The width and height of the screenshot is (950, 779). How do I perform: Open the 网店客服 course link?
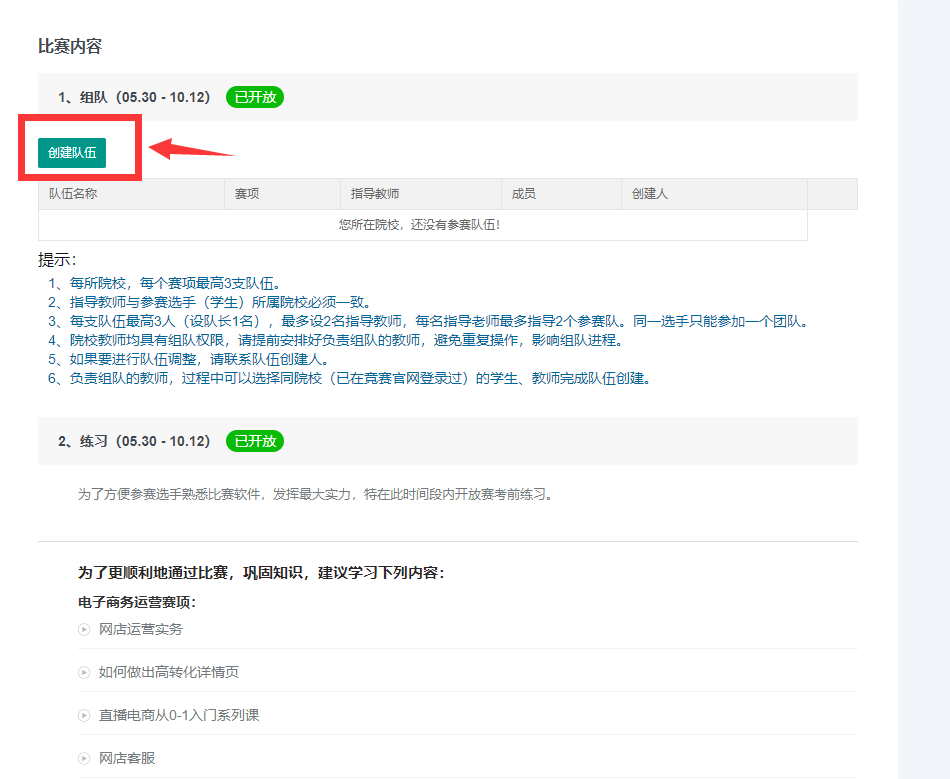(127, 758)
